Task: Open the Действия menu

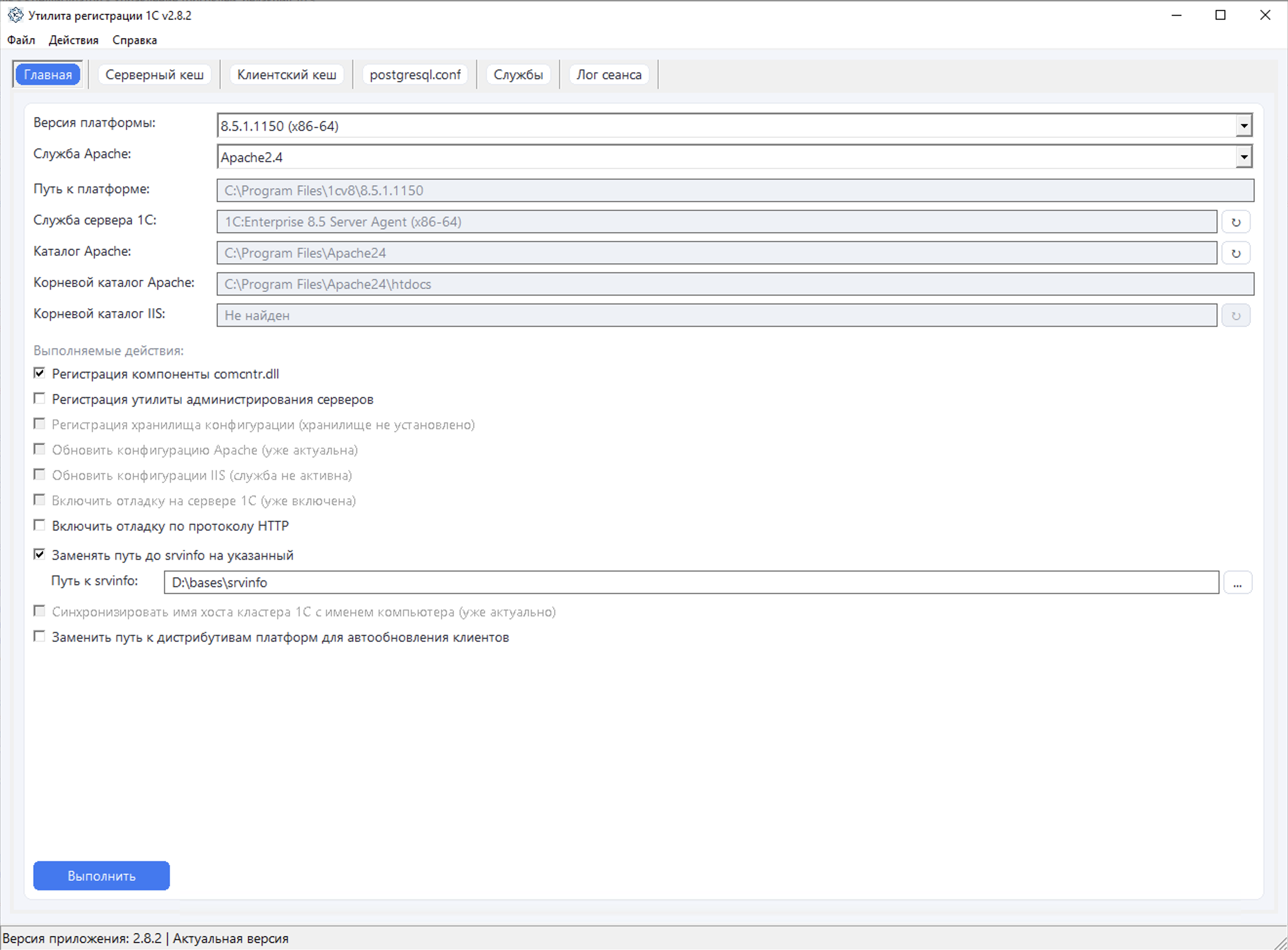Action: 73,40
